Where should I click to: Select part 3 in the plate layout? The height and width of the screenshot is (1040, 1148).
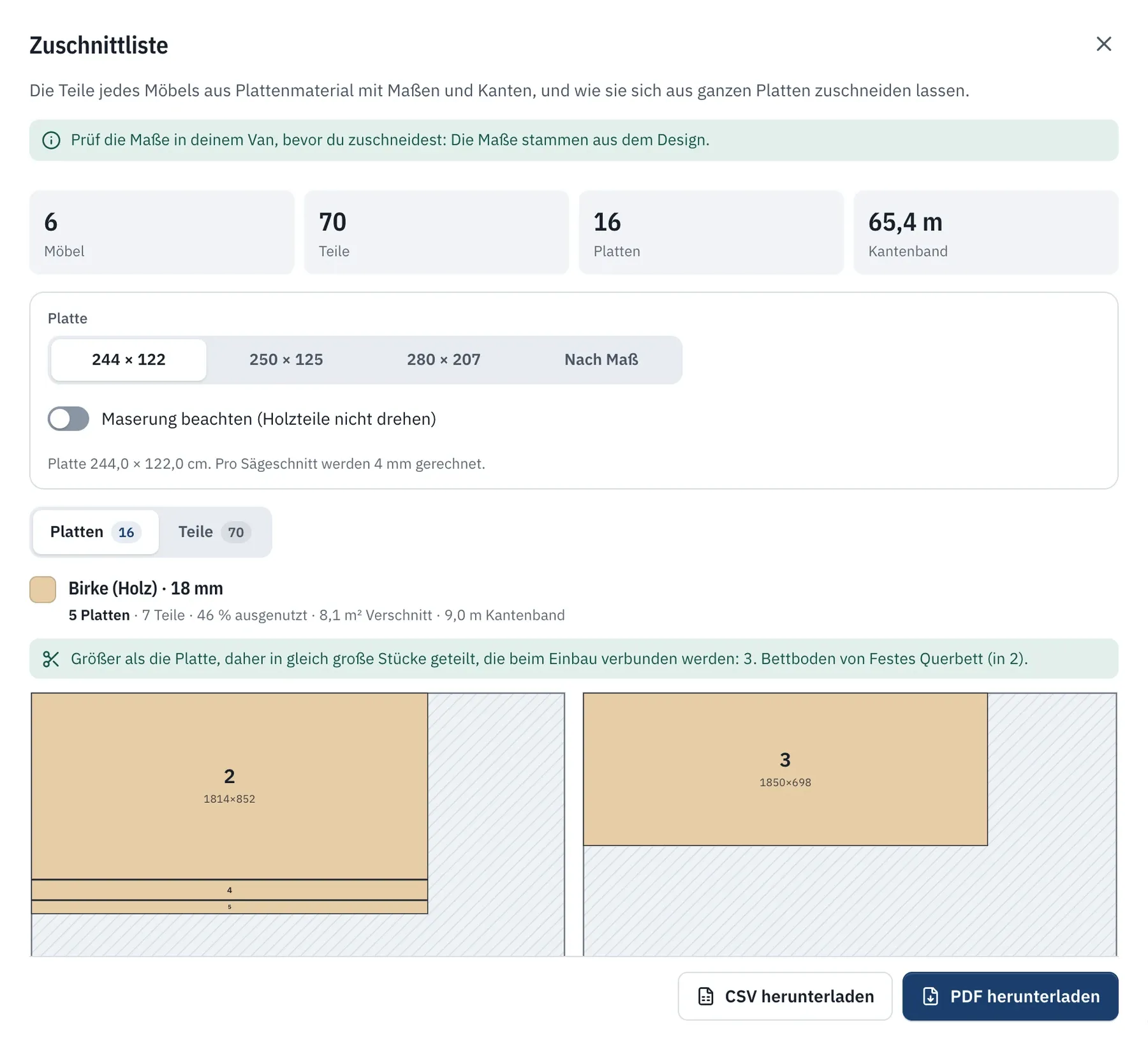(x=785, y=770)
